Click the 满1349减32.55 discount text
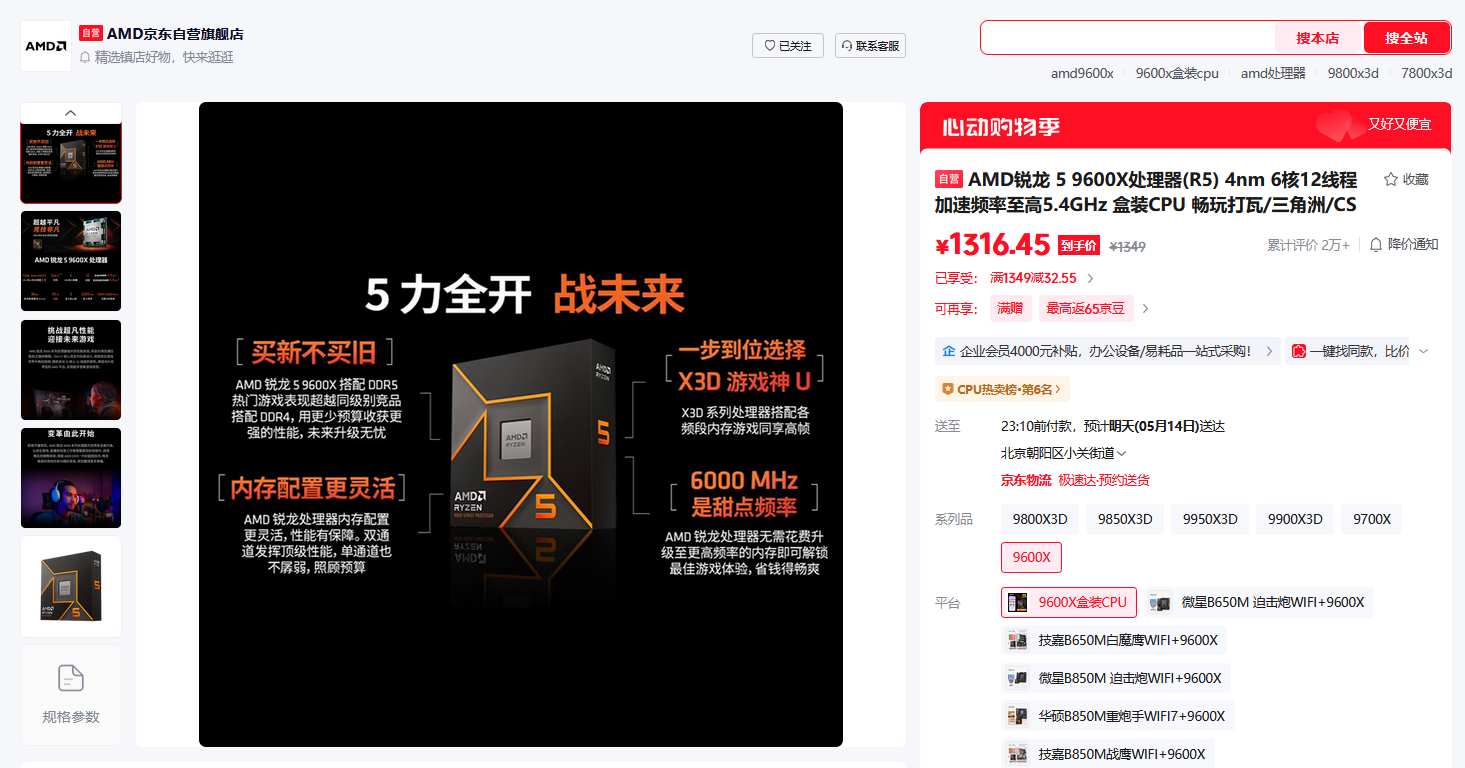Viewport: 1465px width, 768px height. [1033, 278]
